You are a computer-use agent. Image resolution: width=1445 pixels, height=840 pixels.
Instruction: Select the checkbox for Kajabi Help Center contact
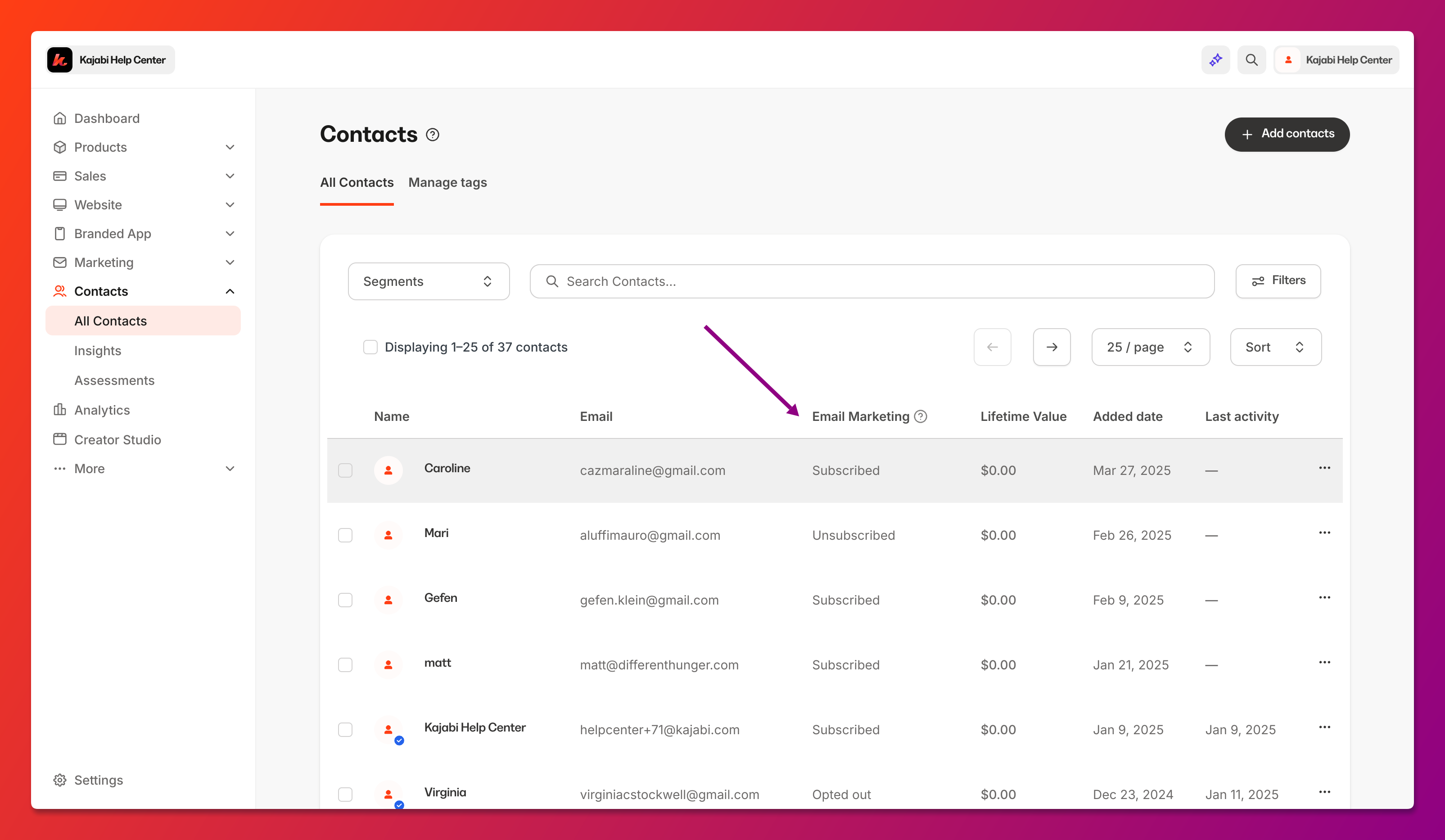[345, 729]
